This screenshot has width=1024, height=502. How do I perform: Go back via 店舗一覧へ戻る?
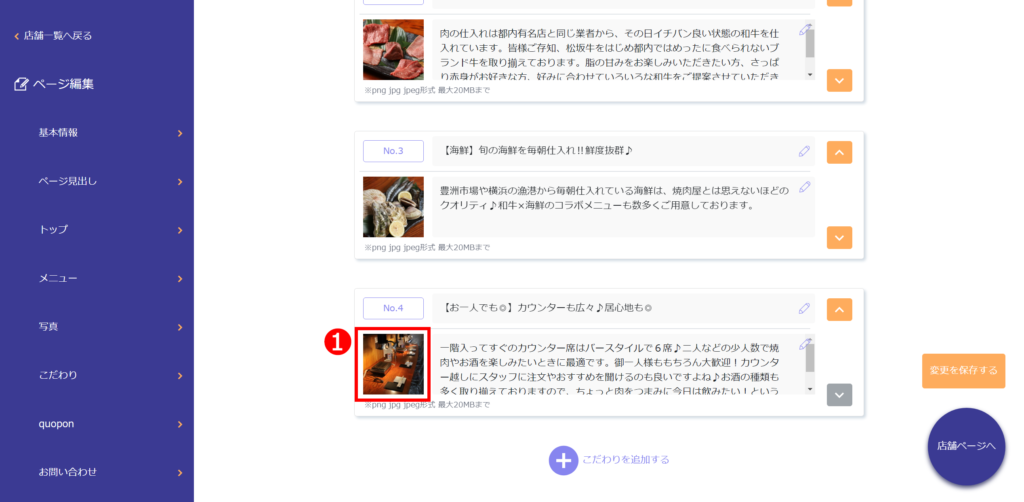click(x=54, y=36)
